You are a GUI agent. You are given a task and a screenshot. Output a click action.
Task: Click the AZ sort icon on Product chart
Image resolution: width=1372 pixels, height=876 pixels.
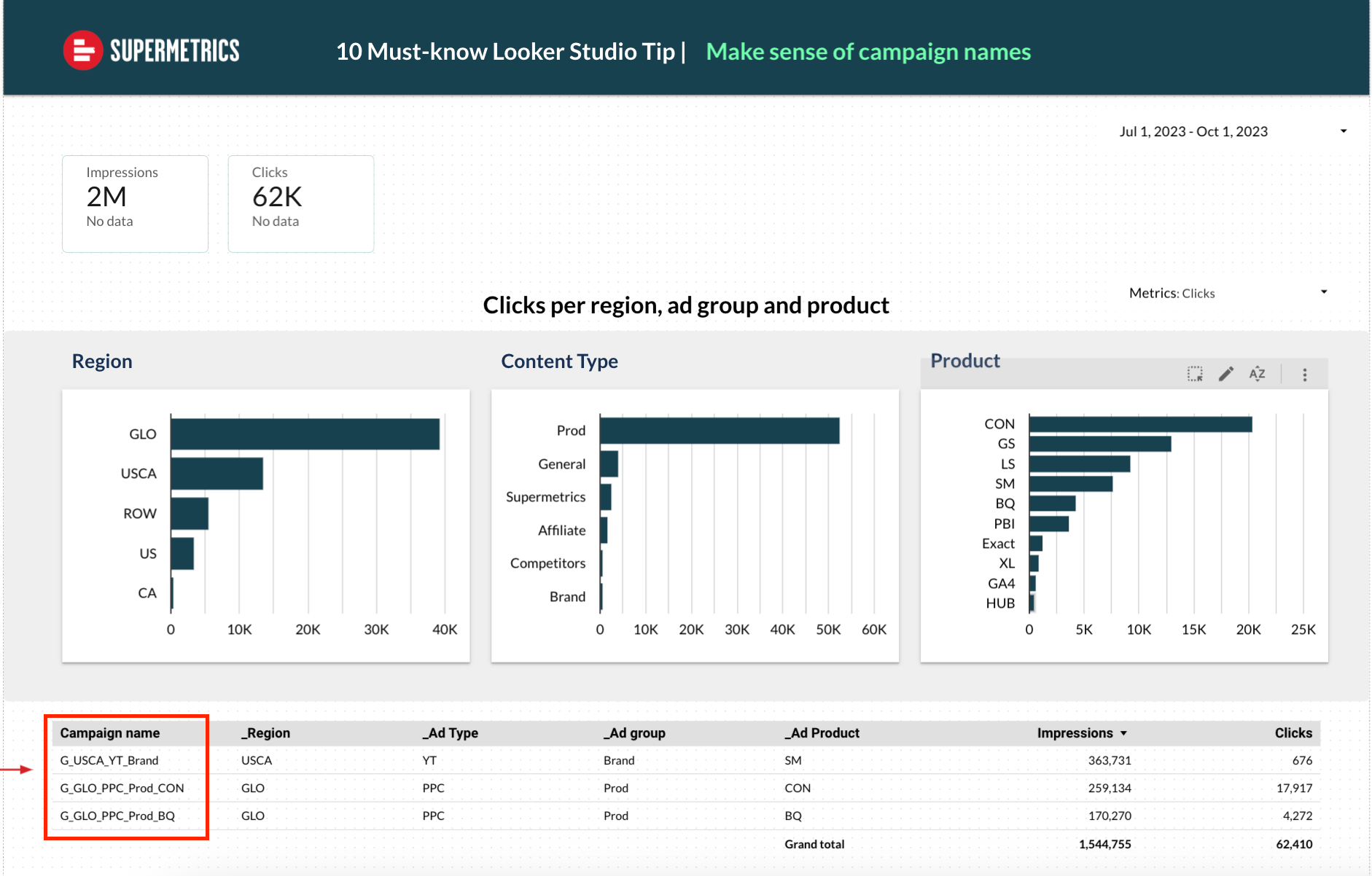click(1257, 375)
